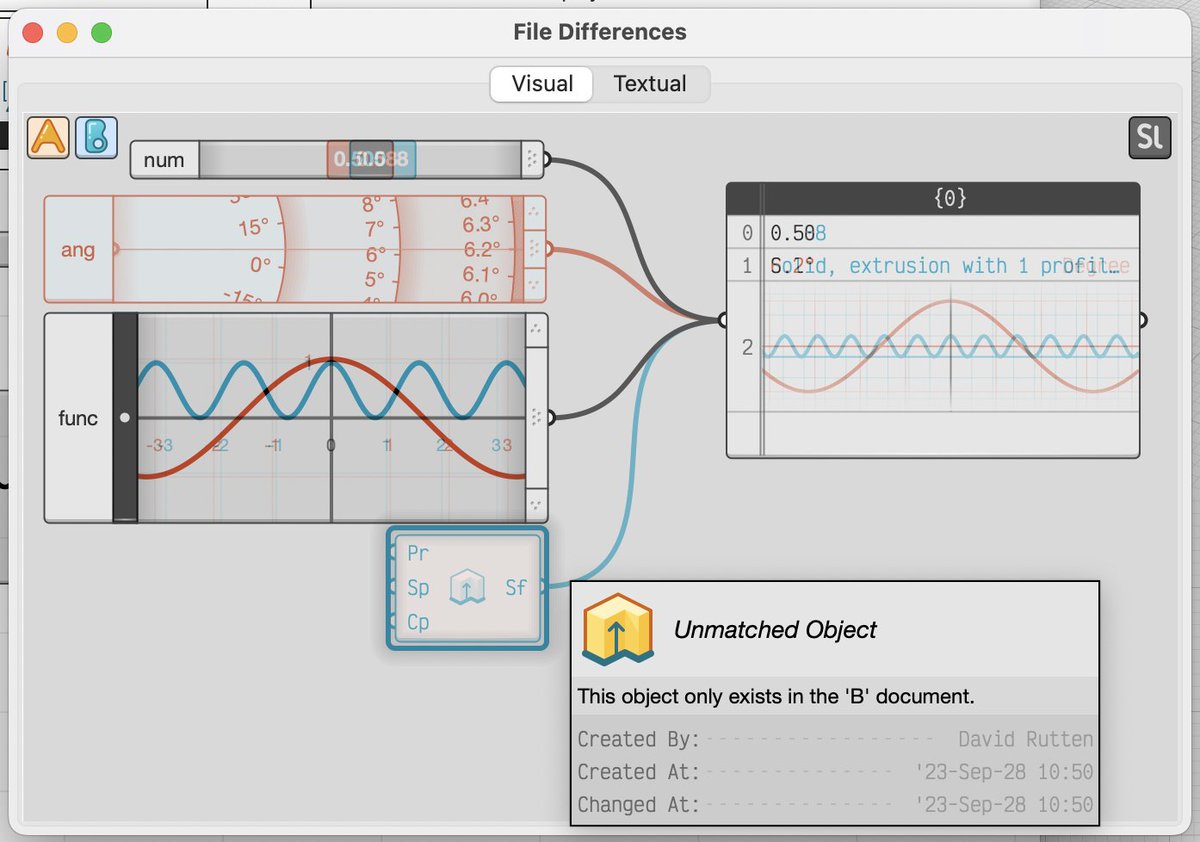Expand the resize grip on the func graph
The image size is (1200, 842).
[x=537, y=419]
